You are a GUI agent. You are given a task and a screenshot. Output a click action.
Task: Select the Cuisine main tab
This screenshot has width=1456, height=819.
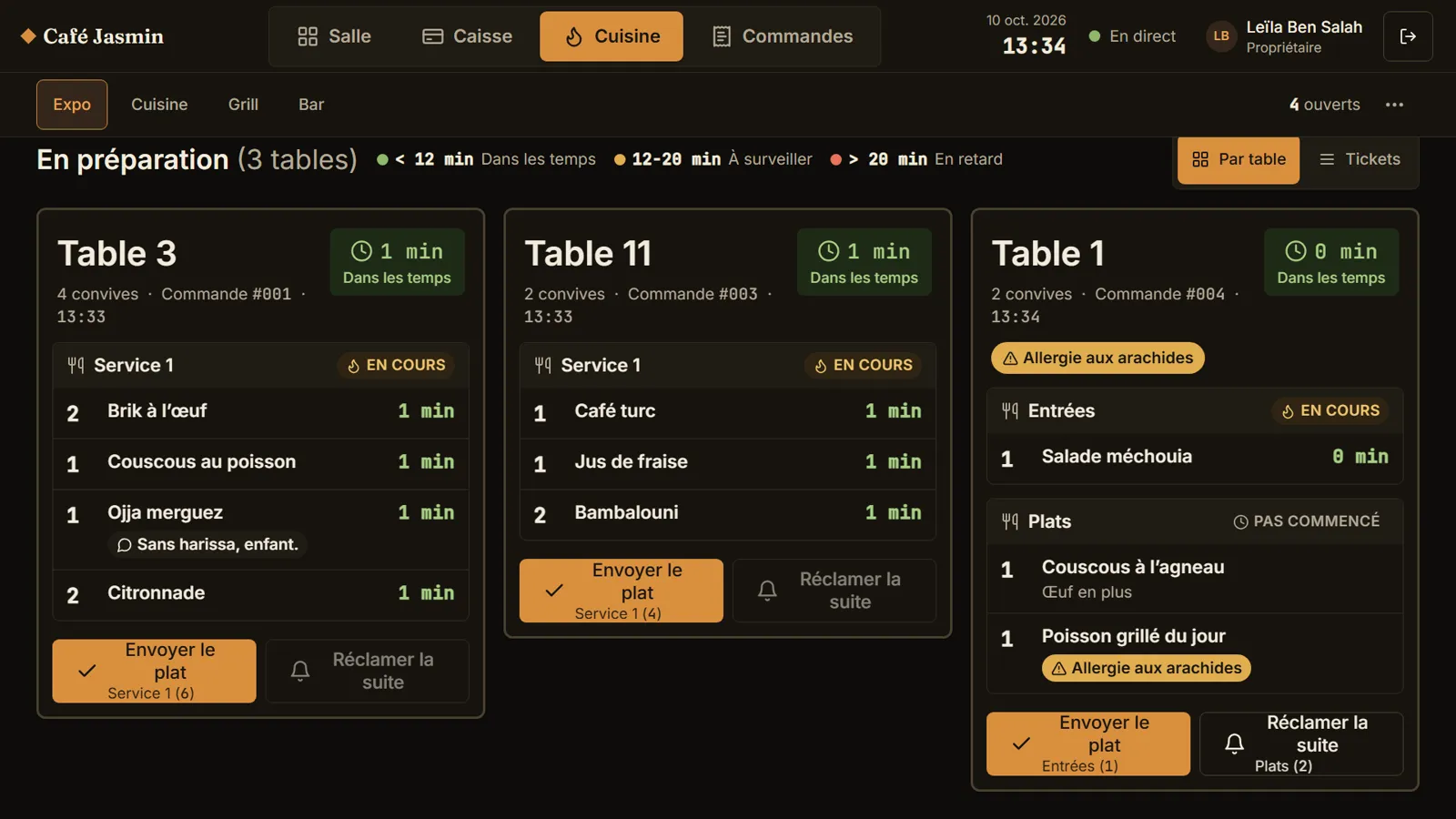pos(612,36)
